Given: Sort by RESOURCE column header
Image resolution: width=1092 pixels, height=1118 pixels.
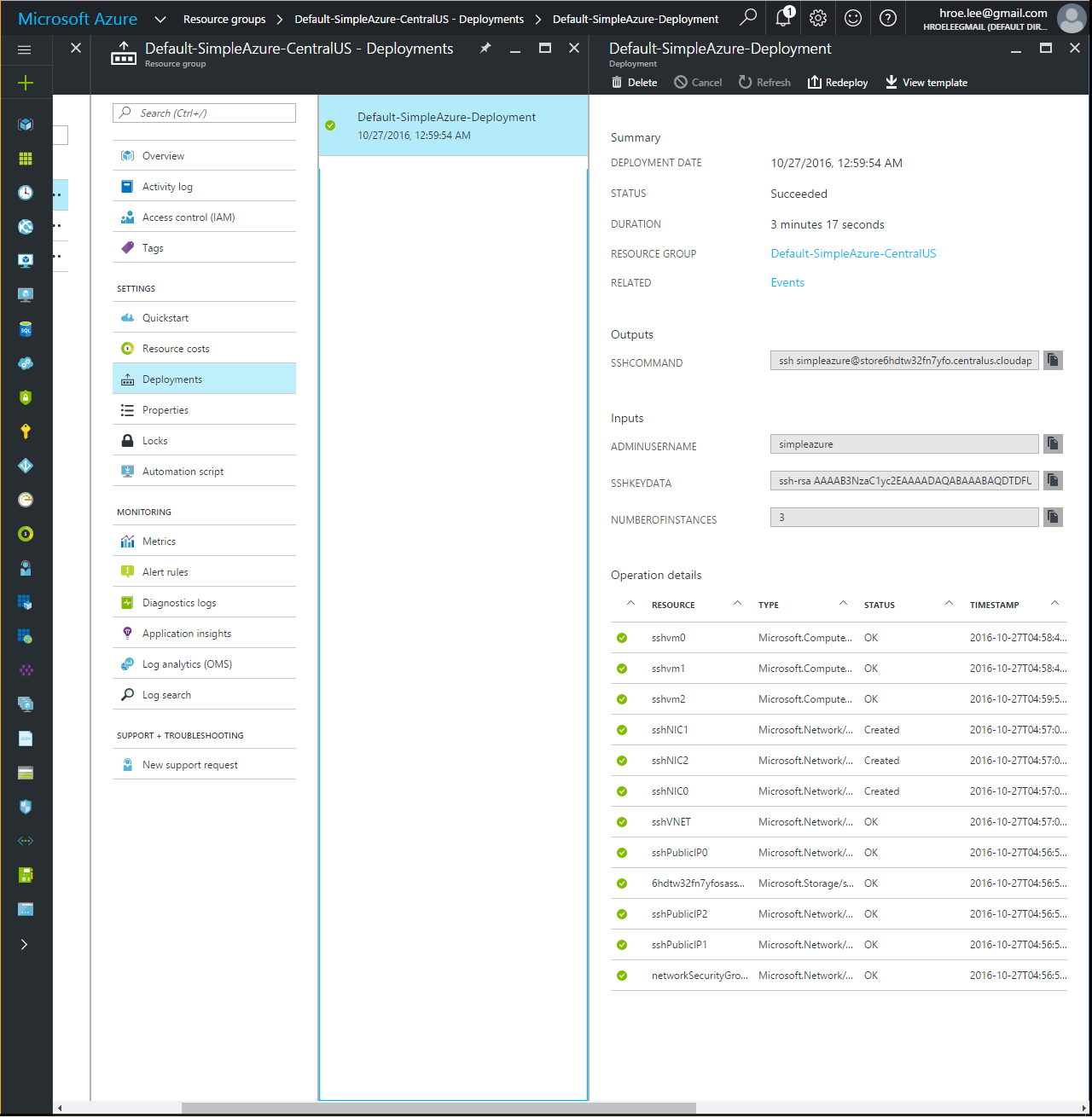Looking at the screenshot, I should (673, 605).
